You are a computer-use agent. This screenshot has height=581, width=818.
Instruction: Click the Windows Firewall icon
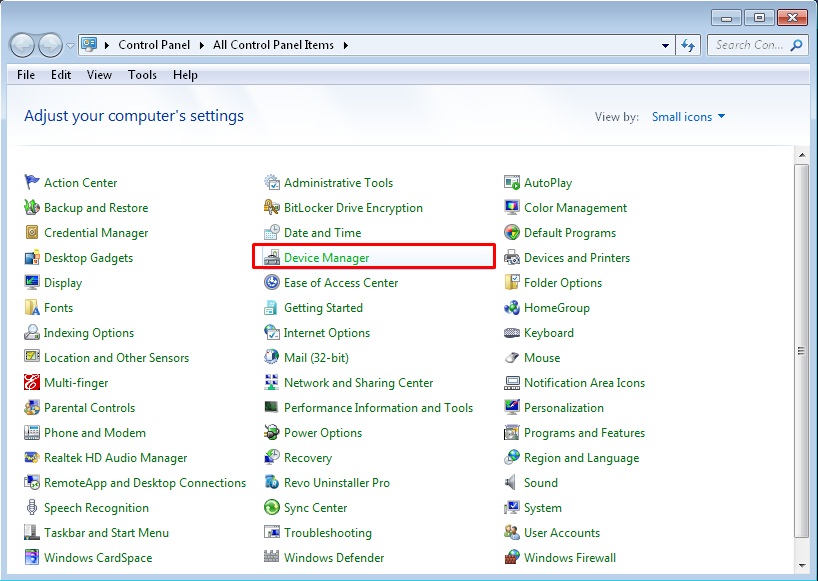pos(512,557)
